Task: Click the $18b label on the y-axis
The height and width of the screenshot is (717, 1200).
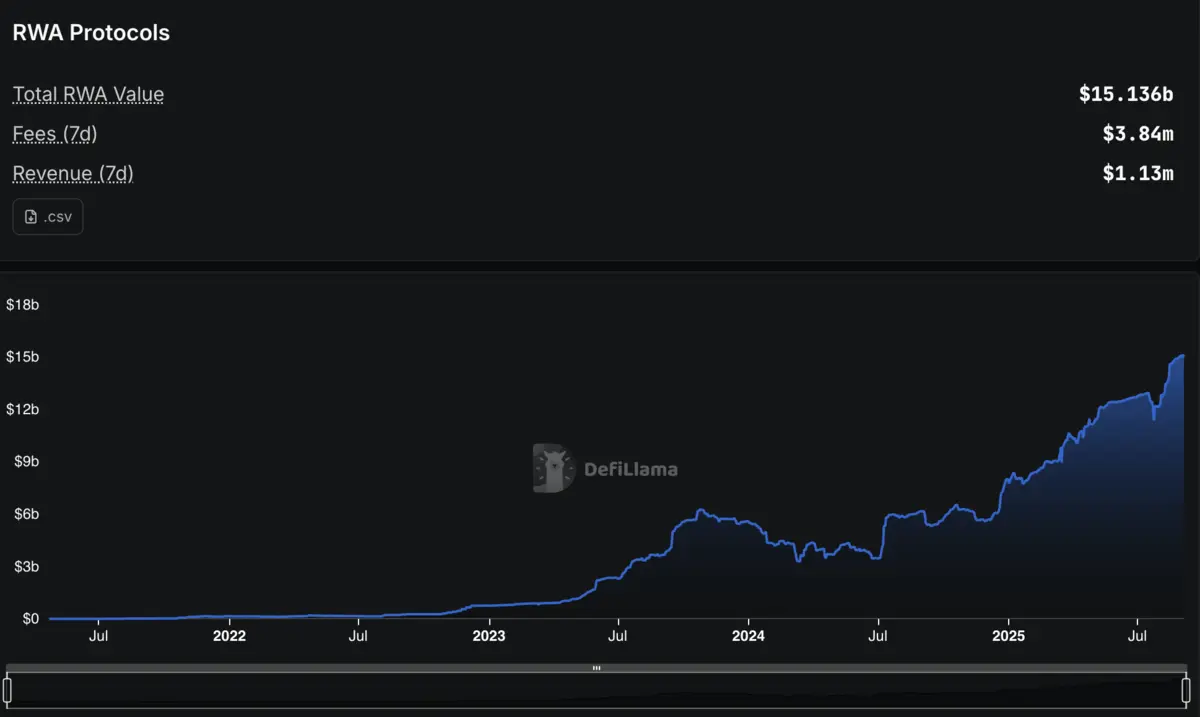Action: 23,304
